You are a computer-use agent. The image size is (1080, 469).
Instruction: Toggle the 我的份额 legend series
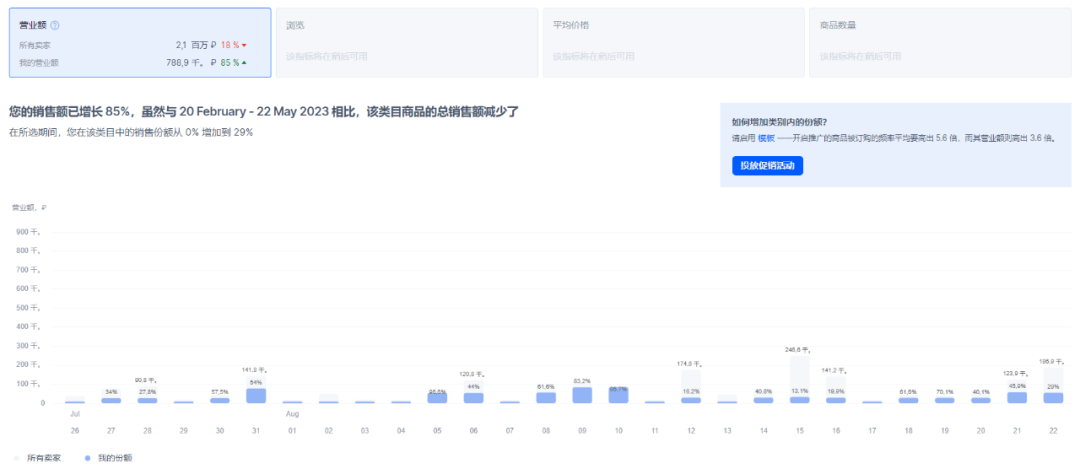[x=107, y=457]
